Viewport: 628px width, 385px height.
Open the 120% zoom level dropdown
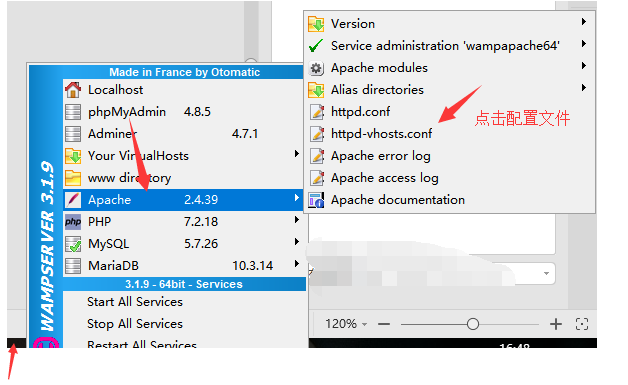346,324
